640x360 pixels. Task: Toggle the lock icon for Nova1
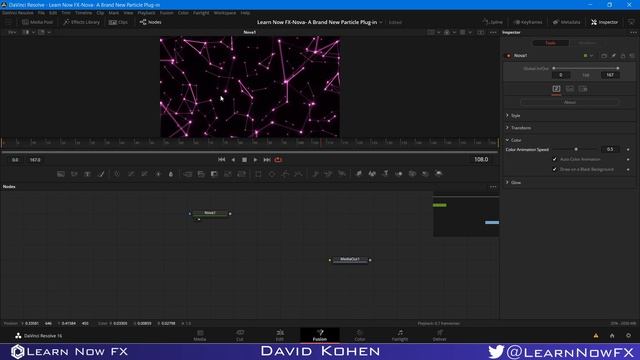(623, 56)
